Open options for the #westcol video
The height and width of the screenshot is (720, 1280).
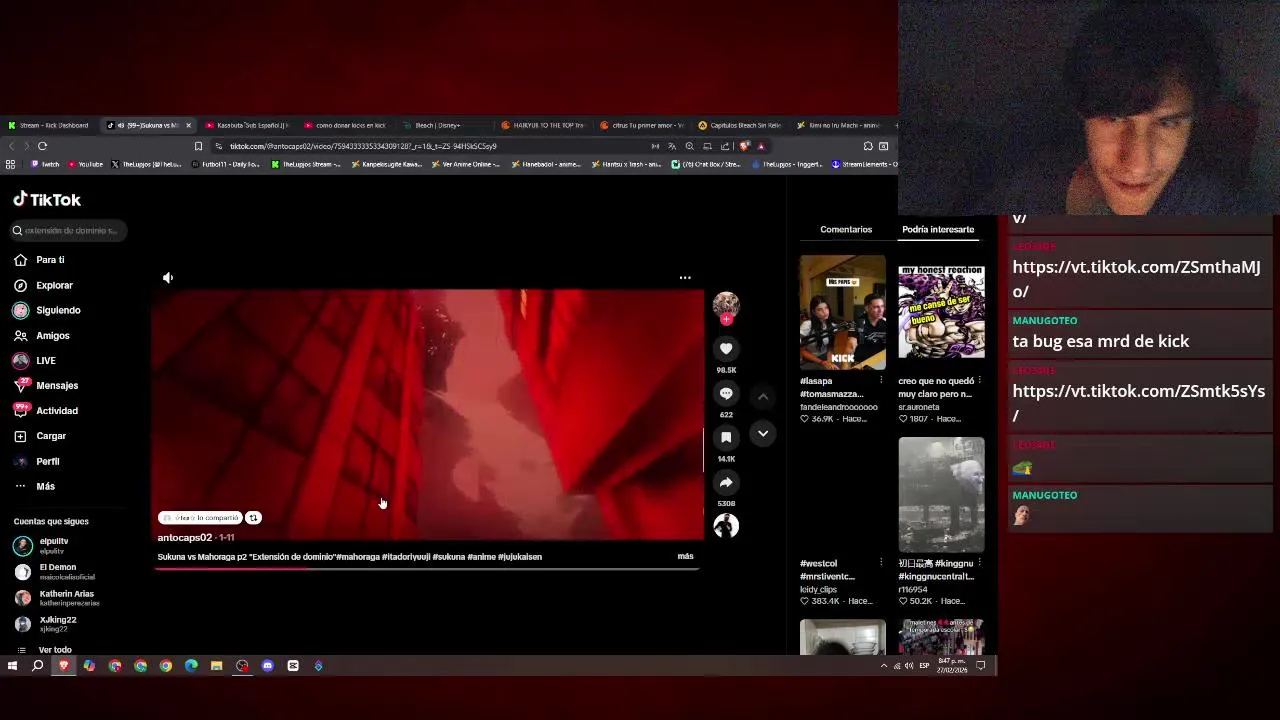pyautogui.click(x=881, y=563)
